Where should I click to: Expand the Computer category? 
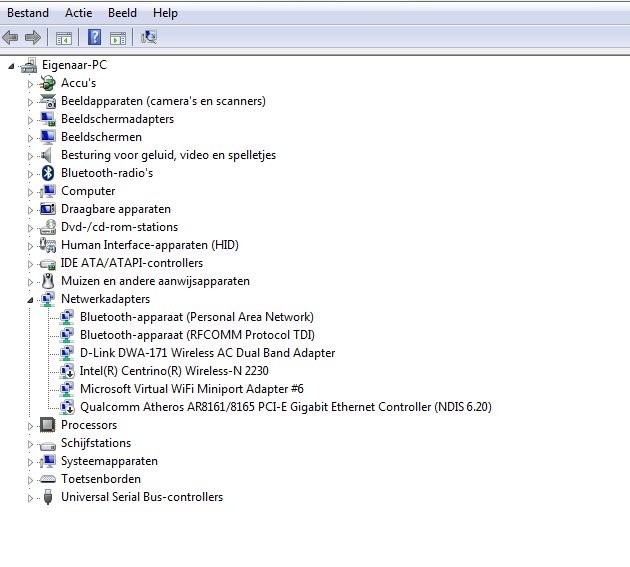(x=30, y=192)
